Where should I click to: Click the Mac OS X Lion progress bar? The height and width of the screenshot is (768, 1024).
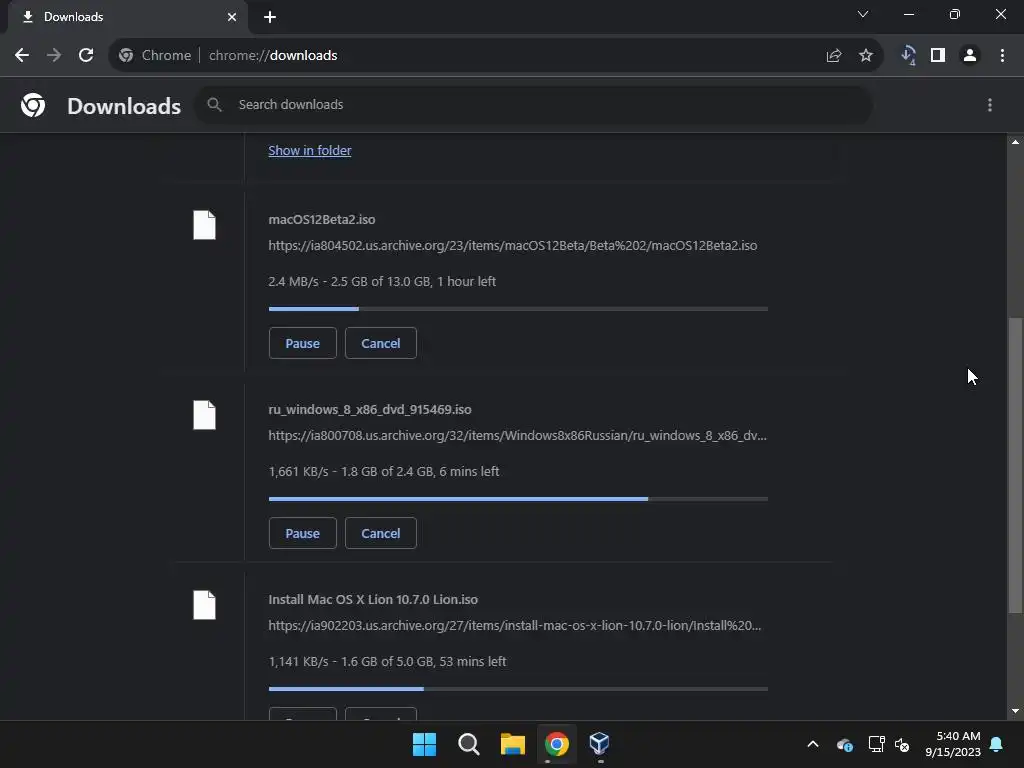tap(518, 689)
